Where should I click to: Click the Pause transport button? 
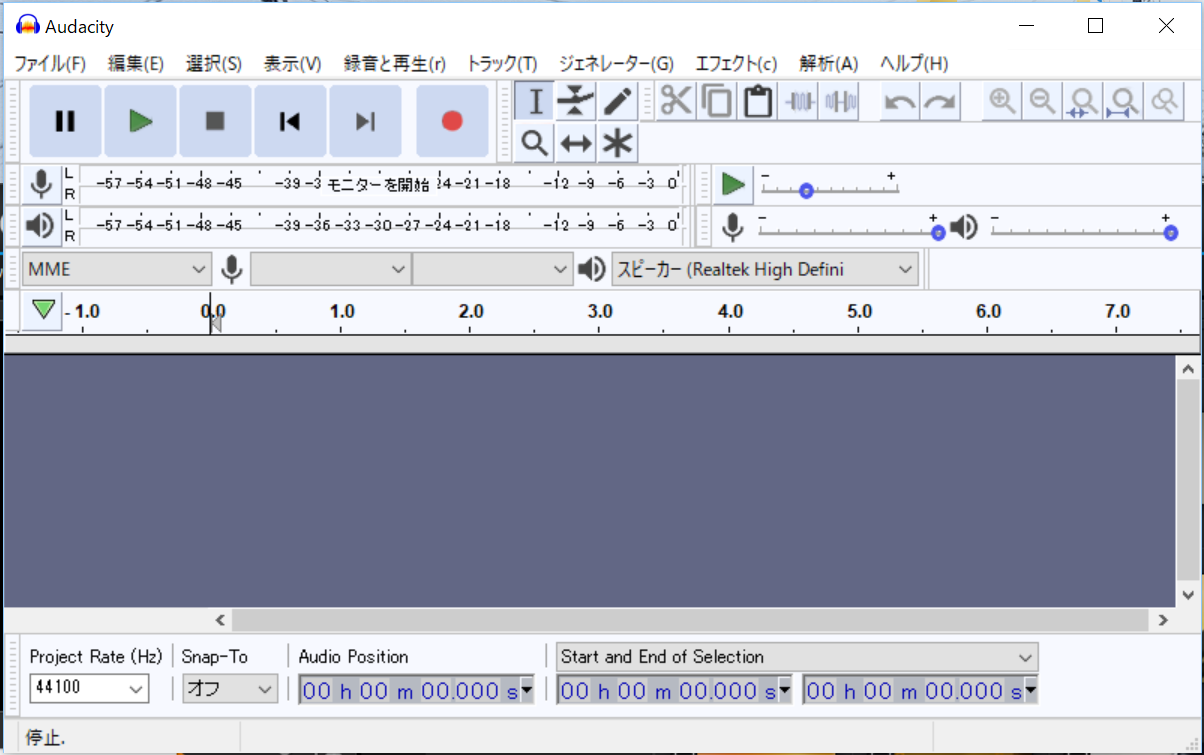click(65, 121)
